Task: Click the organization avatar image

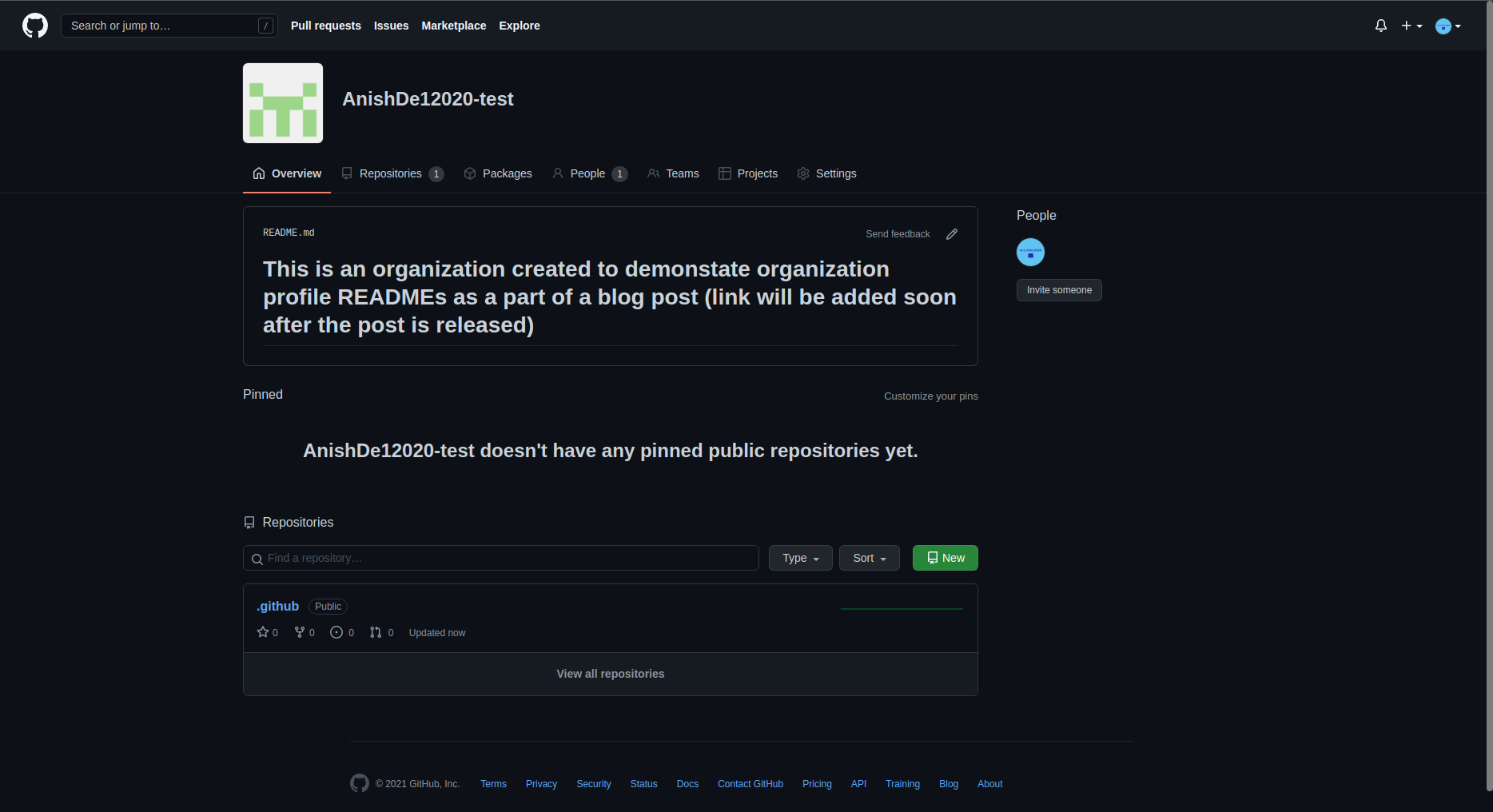Action: point(283,103)
